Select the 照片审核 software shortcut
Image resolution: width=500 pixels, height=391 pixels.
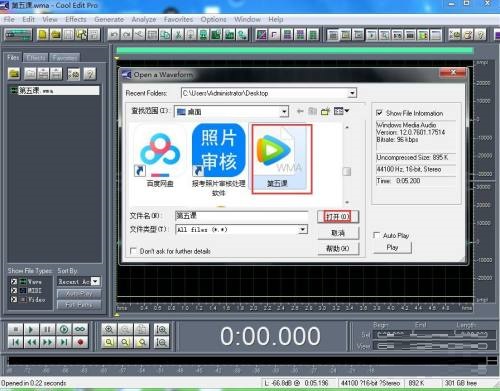tap(219, 160)
